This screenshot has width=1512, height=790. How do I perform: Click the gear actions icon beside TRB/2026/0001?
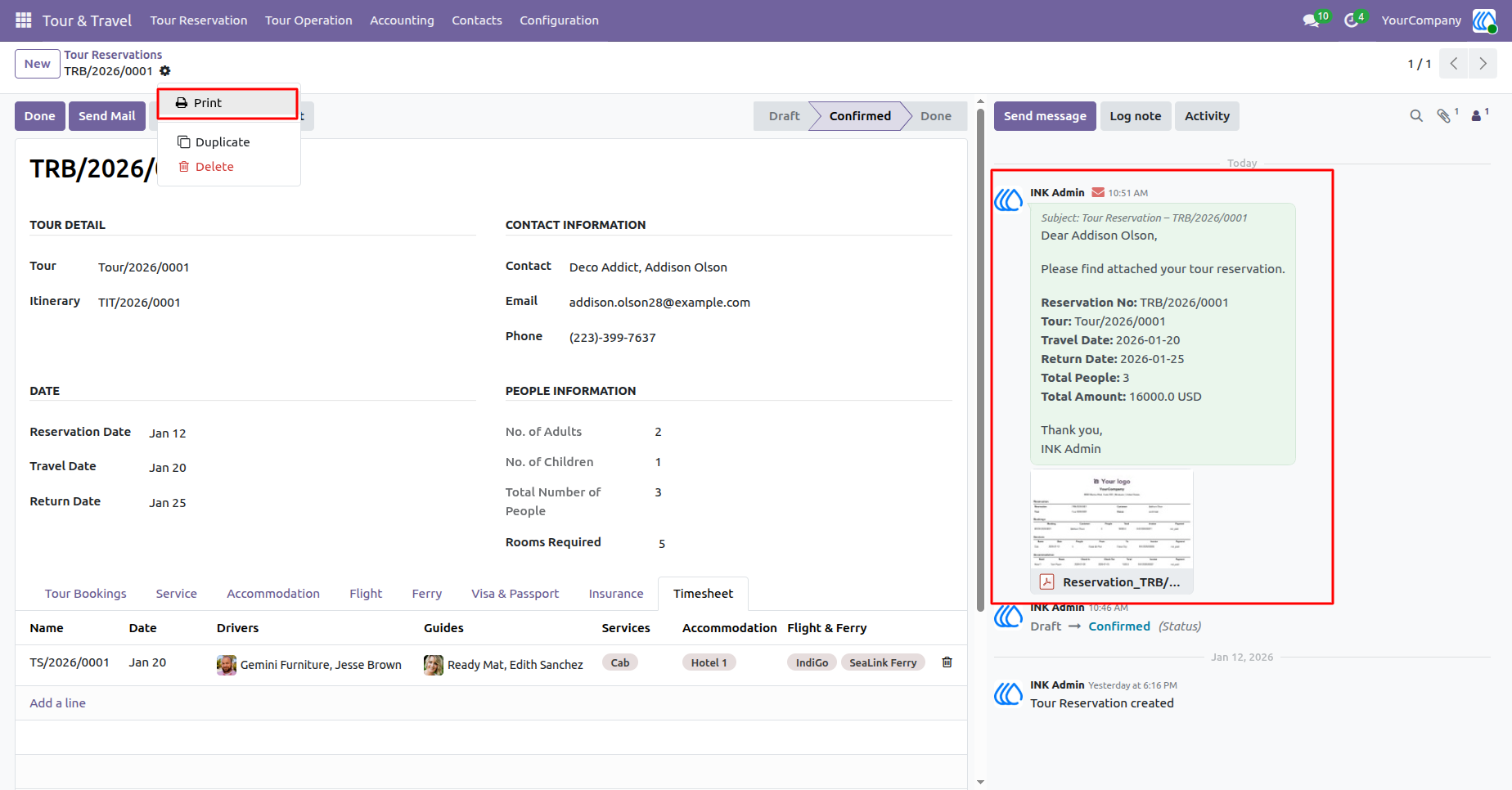165,71
